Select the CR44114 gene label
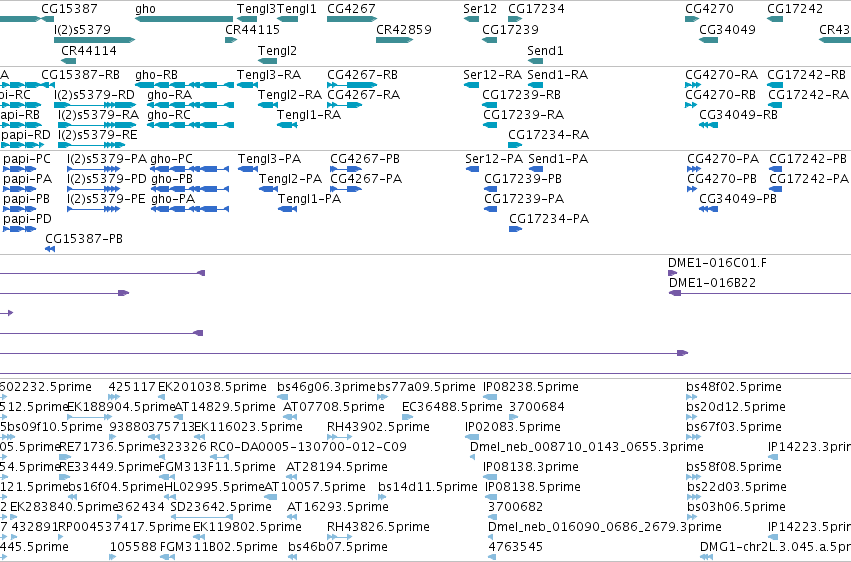Image resolution: width=851 pixels, height=562 pixels. click(89, 50)
